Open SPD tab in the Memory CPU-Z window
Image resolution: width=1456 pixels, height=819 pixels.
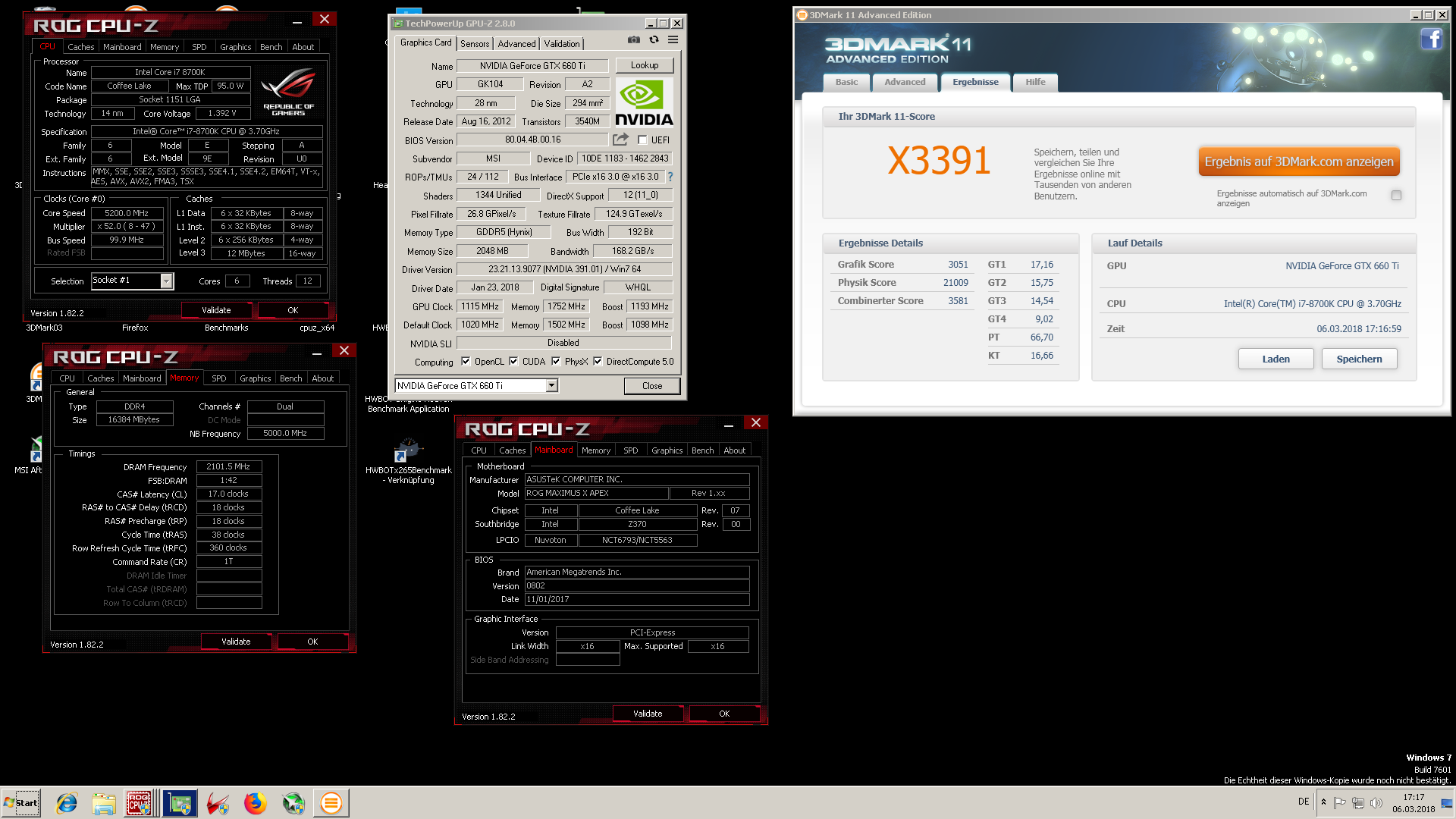coord(219,378)
